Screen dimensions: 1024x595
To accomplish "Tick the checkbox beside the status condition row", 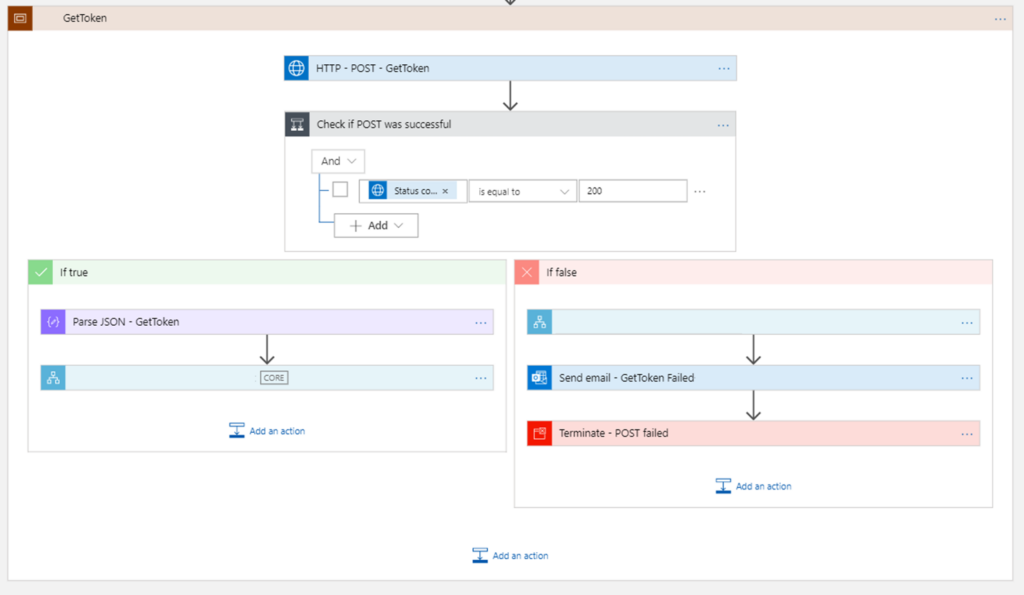I will tap(340, 190).
